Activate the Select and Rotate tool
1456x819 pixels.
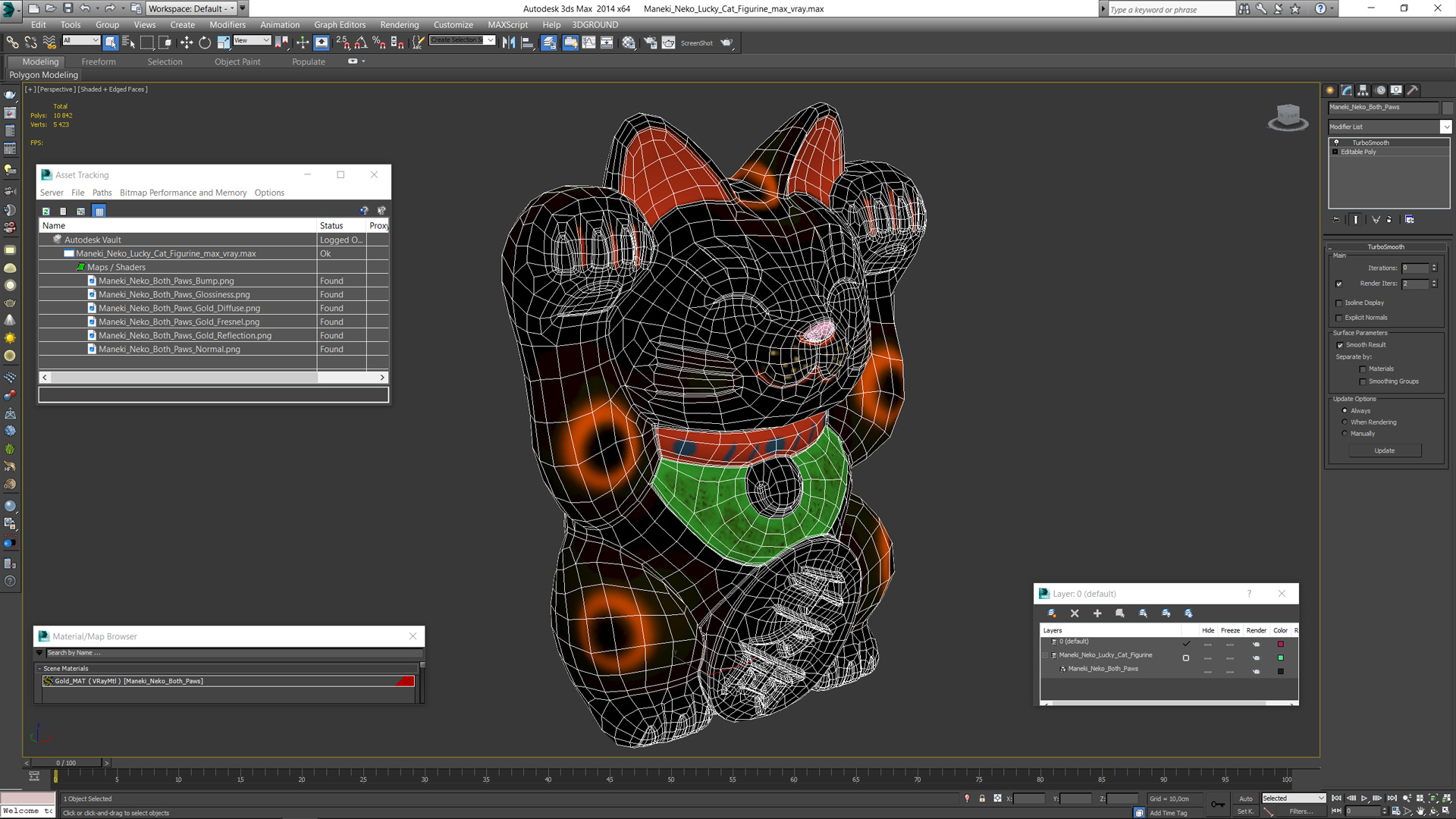(205, 42)
